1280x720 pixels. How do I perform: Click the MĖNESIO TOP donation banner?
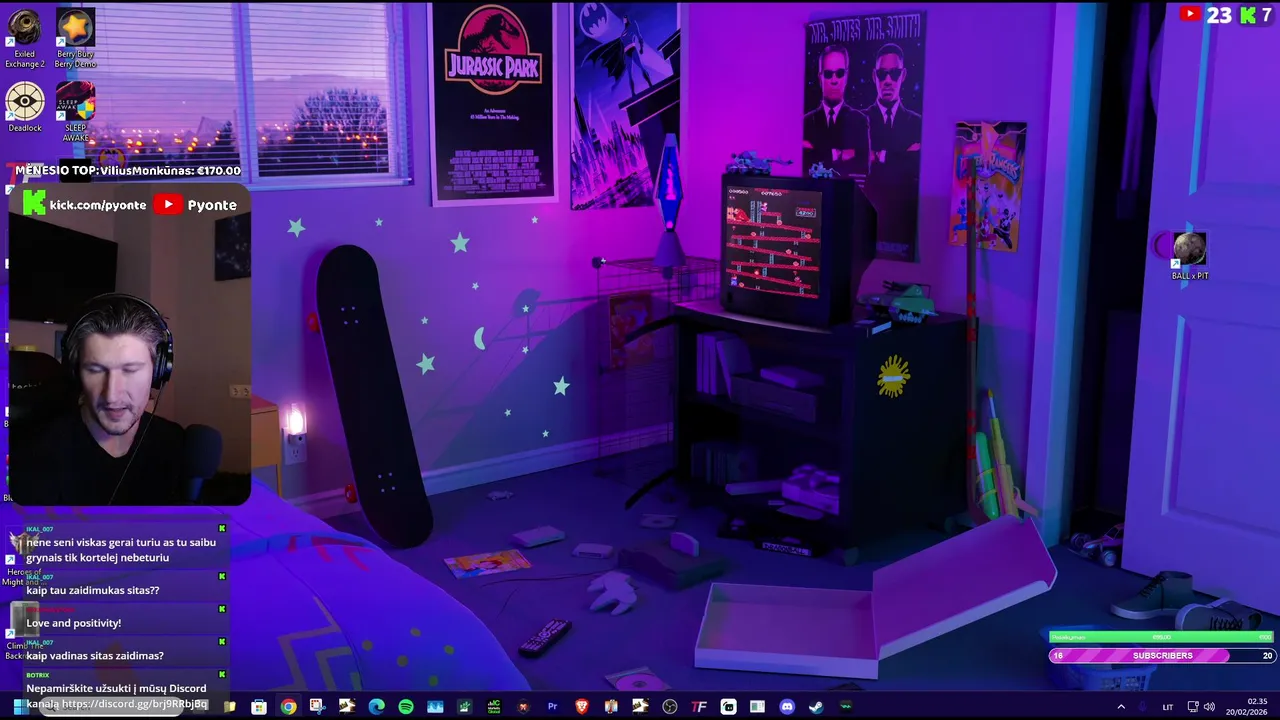(127, 171)
